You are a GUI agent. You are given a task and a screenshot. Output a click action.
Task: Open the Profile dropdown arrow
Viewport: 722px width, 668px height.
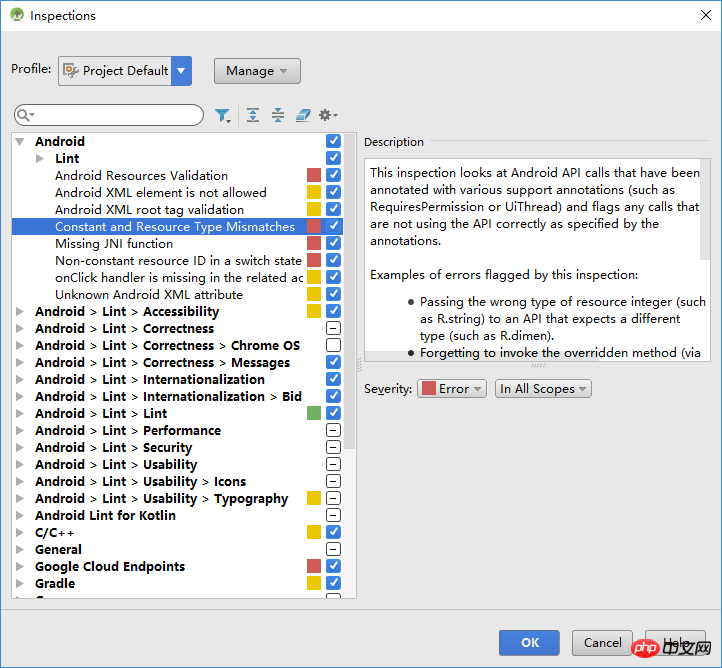point(181,71)
